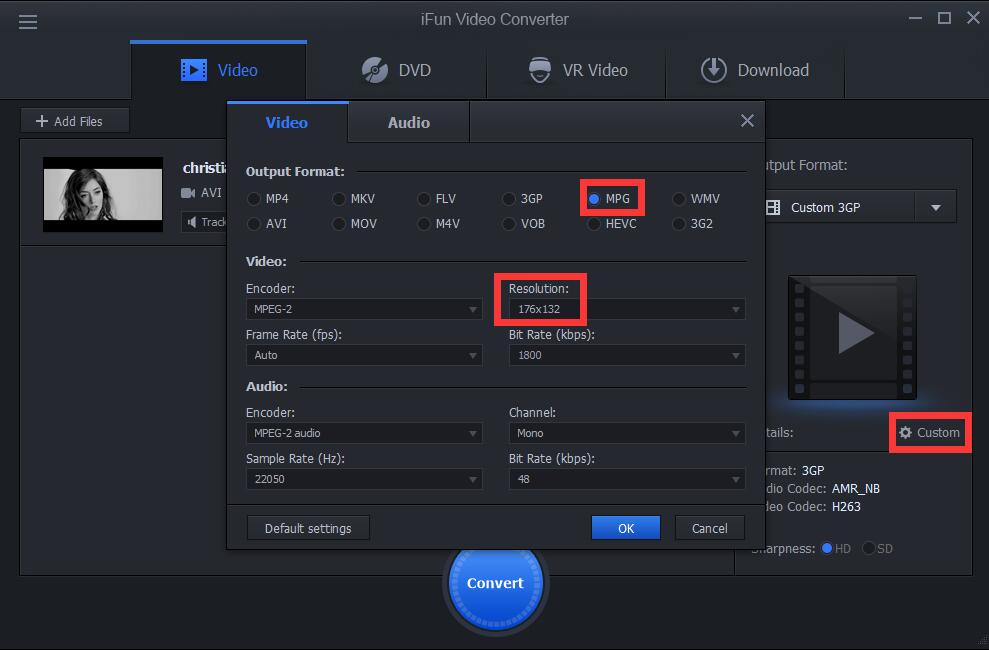The image size is (989, 650).
Task: Choose HD sharpness option
Action: (x=836, y=548)
